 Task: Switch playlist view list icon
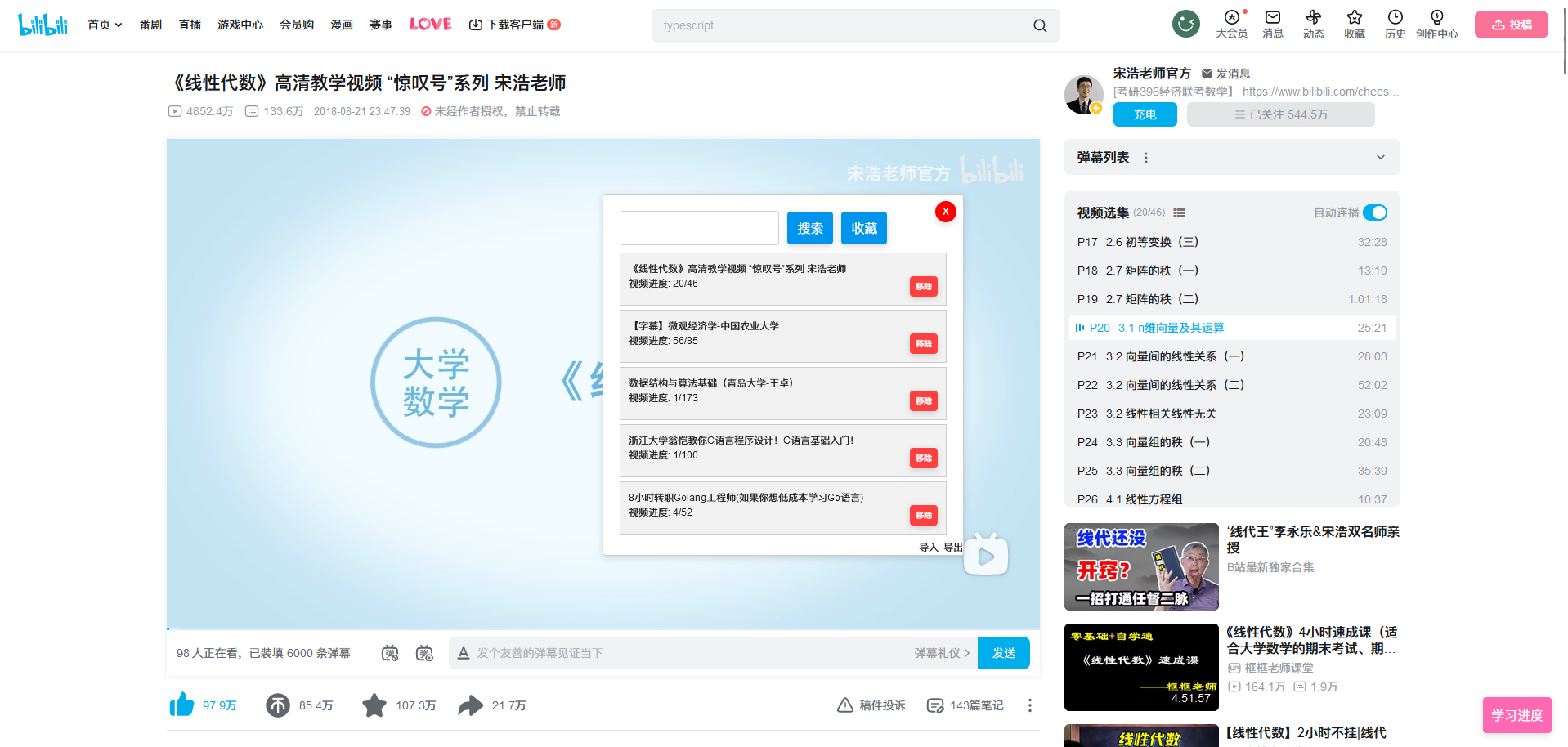(x=1179, y=212)
